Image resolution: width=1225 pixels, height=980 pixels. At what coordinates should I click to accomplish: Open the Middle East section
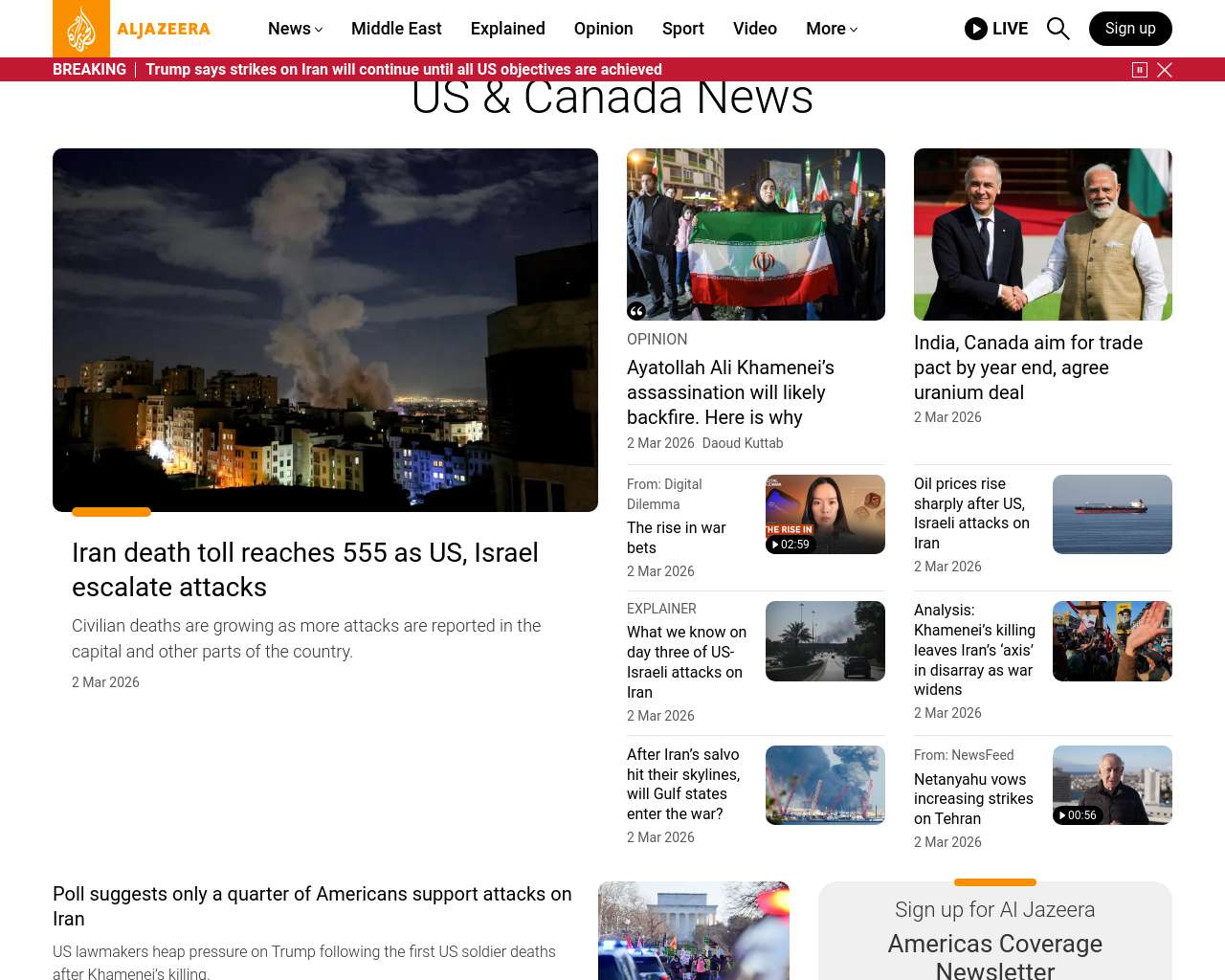(x=396, y=29)
